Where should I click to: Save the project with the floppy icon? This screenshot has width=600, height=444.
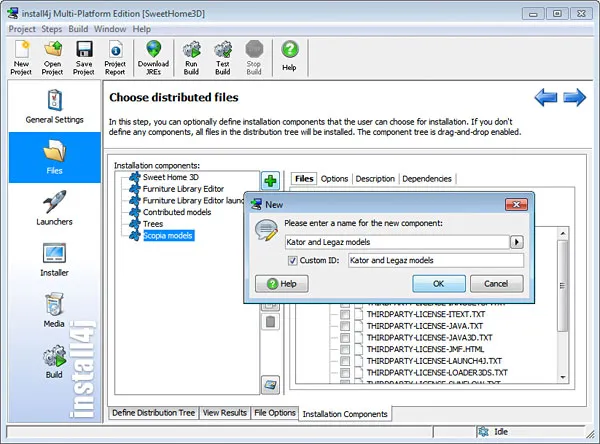point(84,58)
